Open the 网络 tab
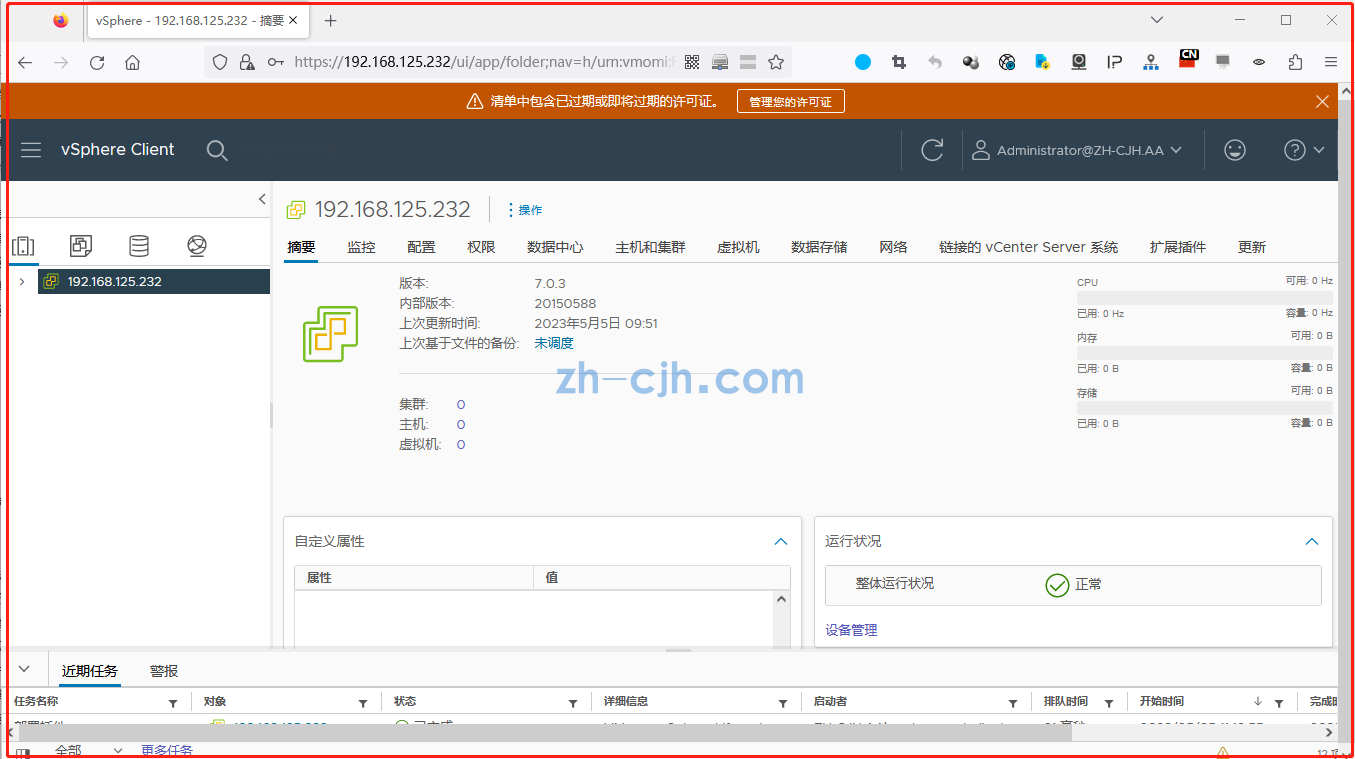Screen dimensions: 1355x759 pyautogui.click(x=893, y=247)
